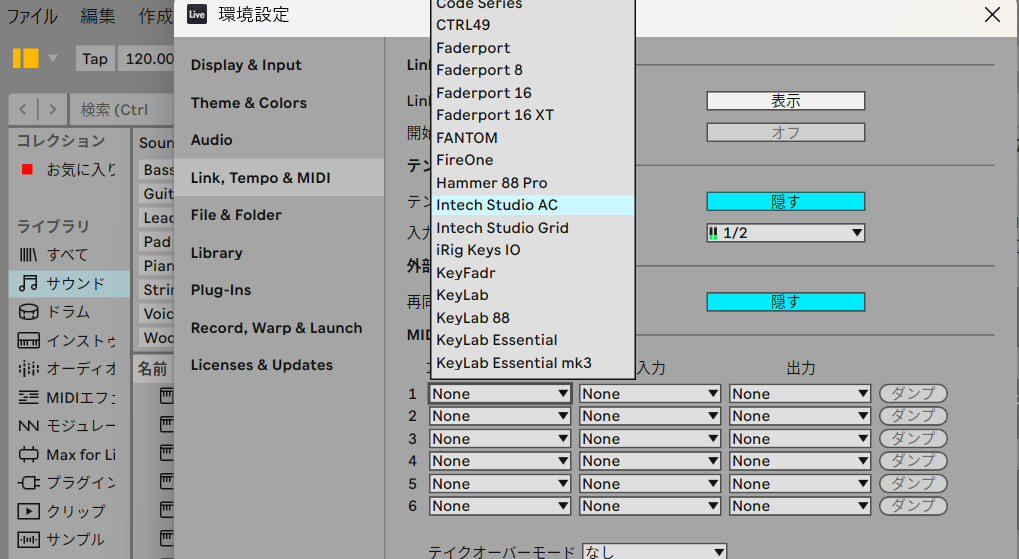Switch to the Audio preferences tab
This screenshot has width=1019, height=559.
[212, 140]
